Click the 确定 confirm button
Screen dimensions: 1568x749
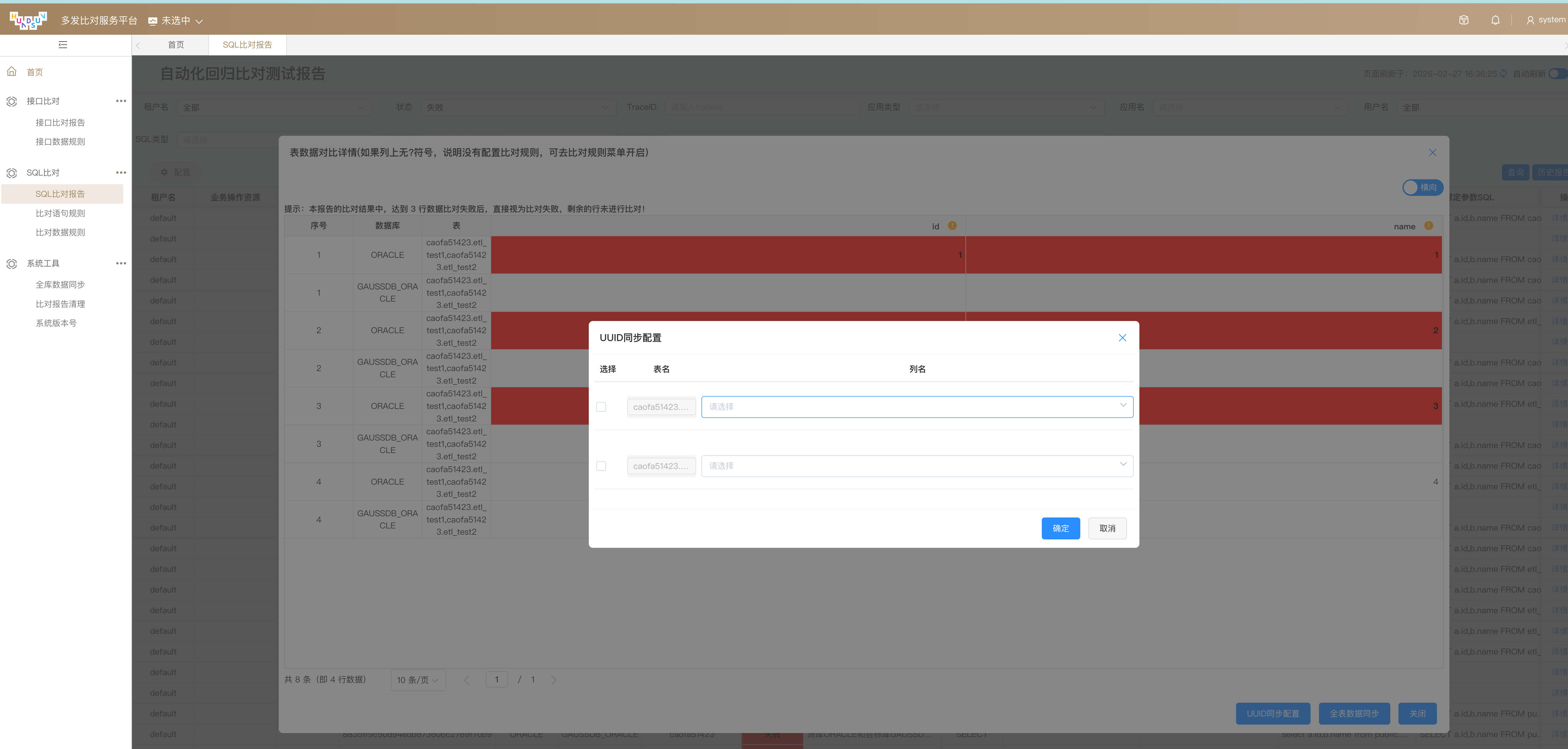pyautogui.click(x=1060, y=528)
